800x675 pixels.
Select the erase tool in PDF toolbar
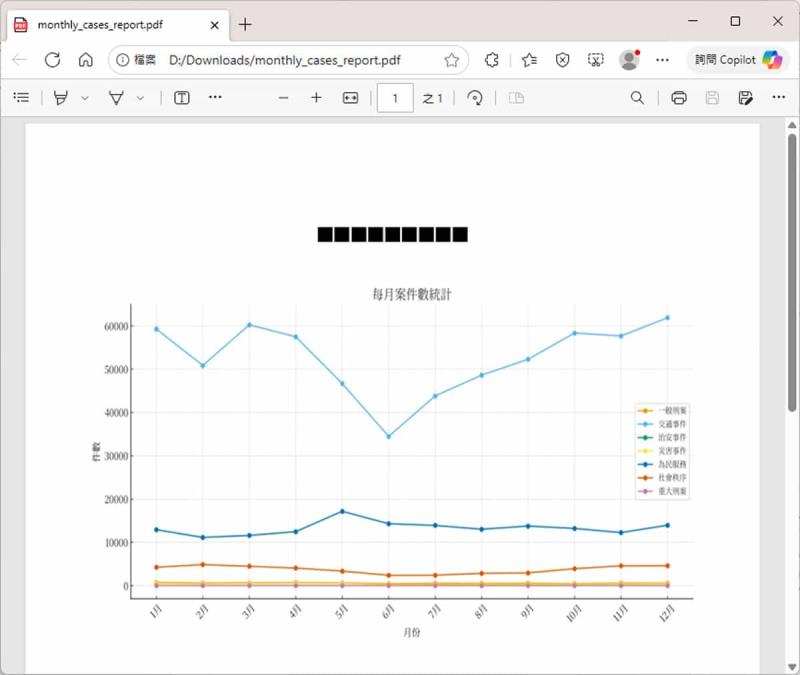pyautogui.click(x=117, y=97)
